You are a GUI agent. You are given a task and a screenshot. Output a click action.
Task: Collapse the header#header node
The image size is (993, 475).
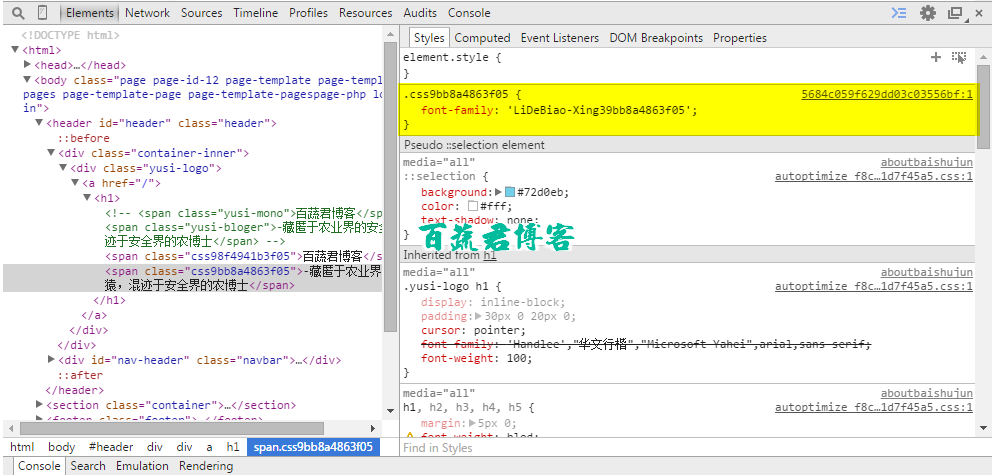tap(39, 123)
